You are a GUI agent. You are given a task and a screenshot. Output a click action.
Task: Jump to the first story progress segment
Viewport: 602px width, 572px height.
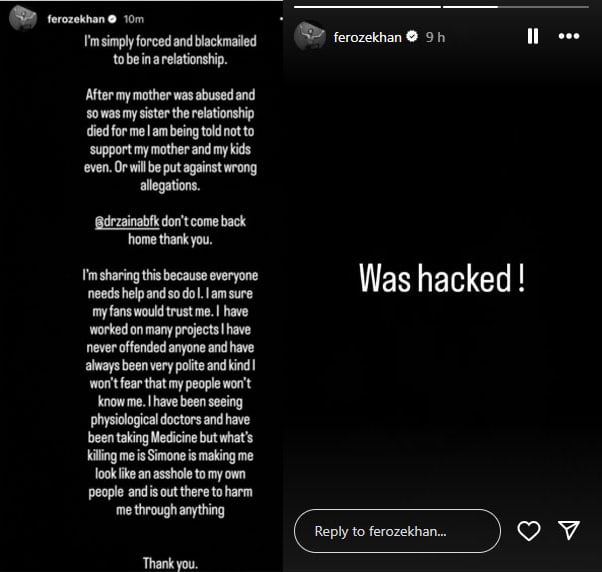click(x=367, y=7)
